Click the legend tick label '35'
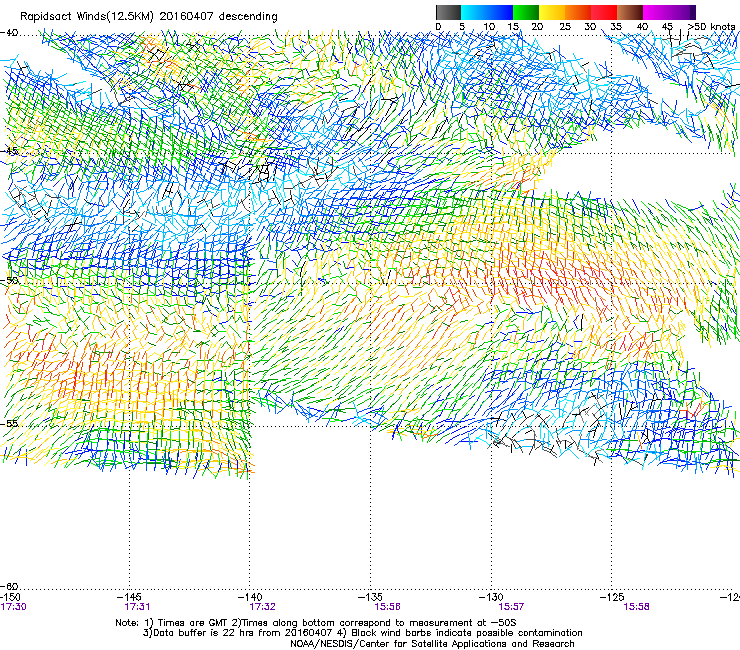This screenshot has height=650, width=740. (616, 27)
